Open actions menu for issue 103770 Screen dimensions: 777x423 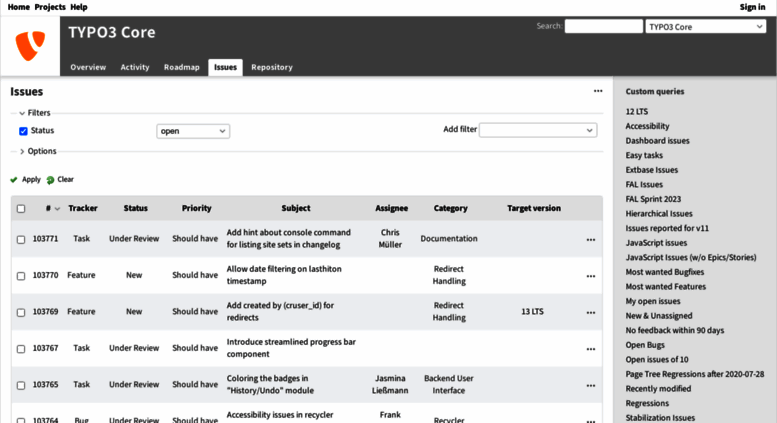[591, 276]
